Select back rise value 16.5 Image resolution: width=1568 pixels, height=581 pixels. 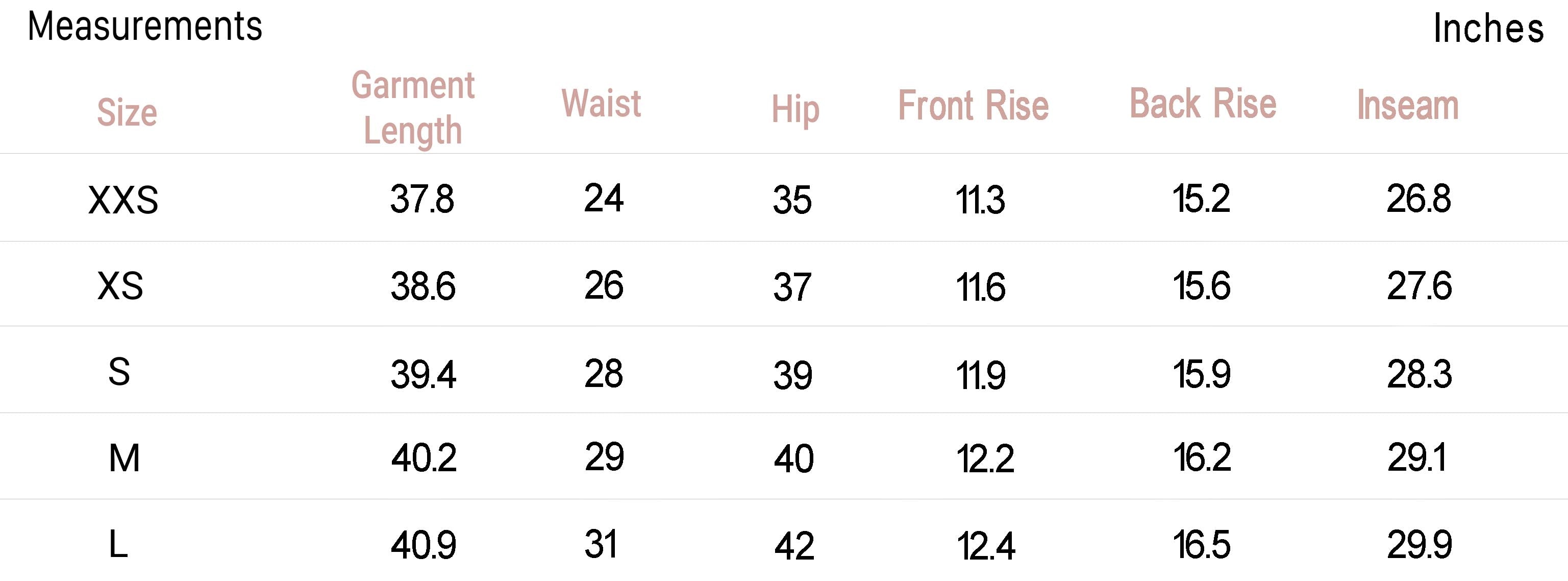1202,544
